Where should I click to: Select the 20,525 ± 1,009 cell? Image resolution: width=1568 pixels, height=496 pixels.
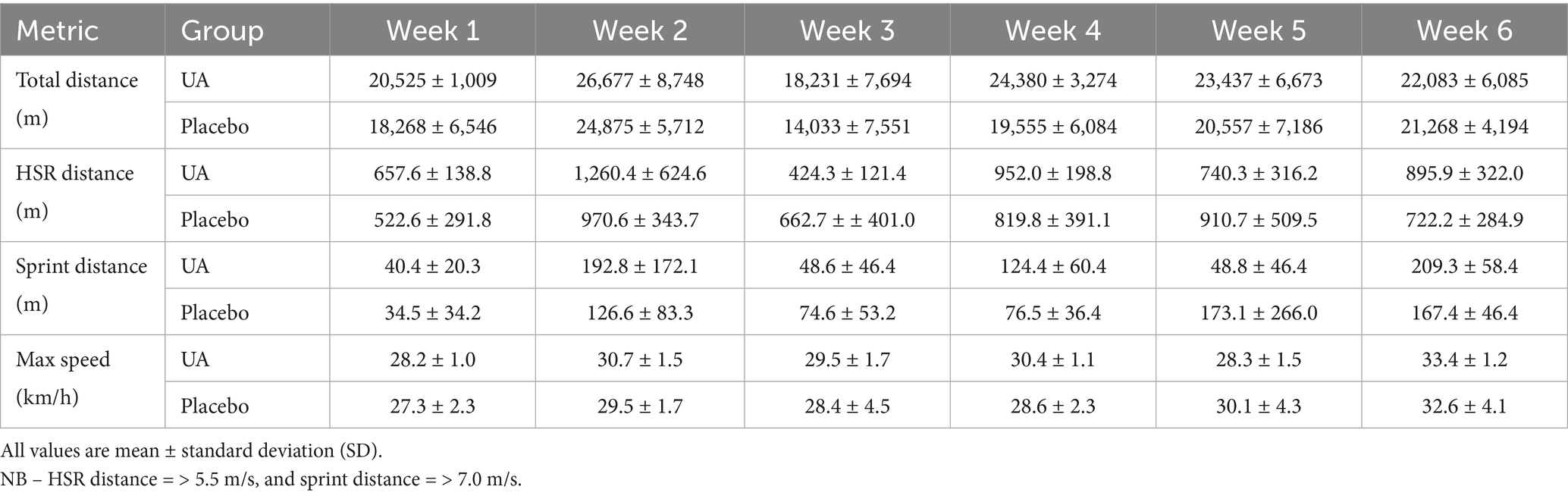pos(432,80)
